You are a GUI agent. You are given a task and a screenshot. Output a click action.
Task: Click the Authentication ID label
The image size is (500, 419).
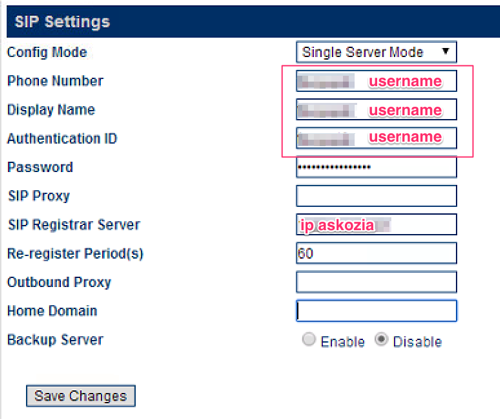(x=62, y=139)
